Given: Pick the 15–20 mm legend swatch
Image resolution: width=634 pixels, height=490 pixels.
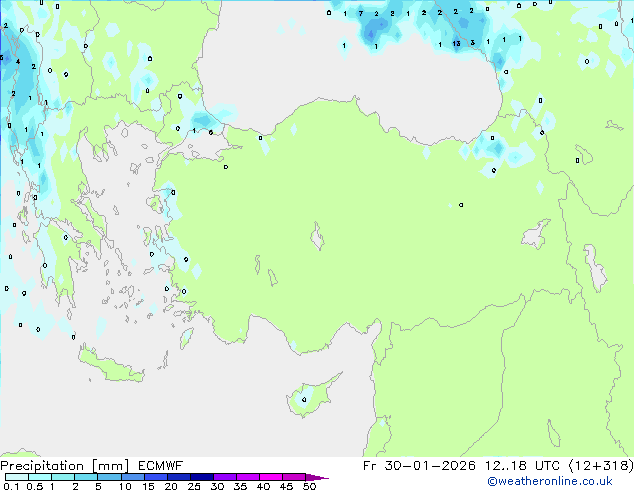Looking at the screenshot, I should click(x=156, y=477).
